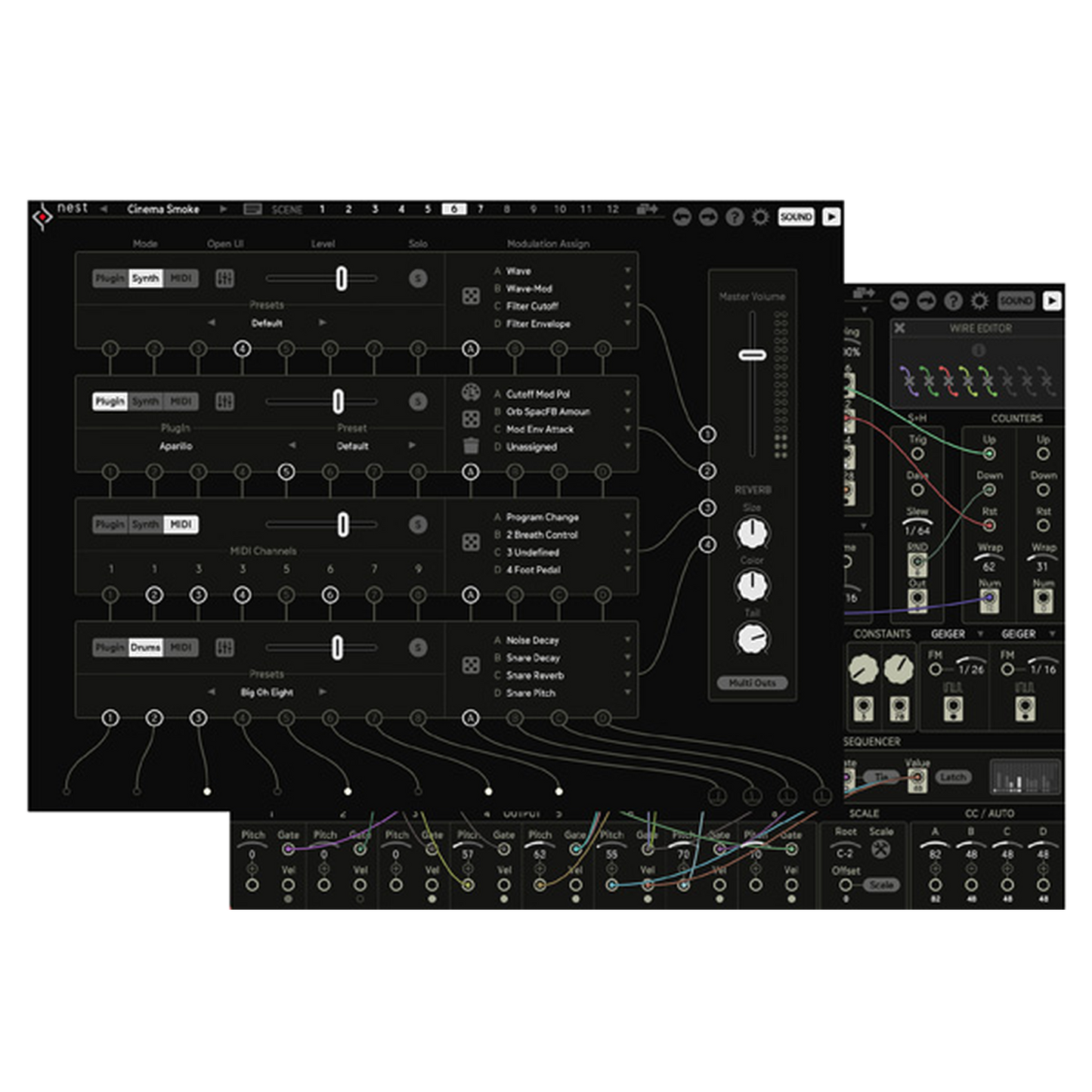Image resolution: width=1092 pixels, height=1092 pixels.
Task: Go to next preset after Big Oh Eight
Action: [323, 691]
